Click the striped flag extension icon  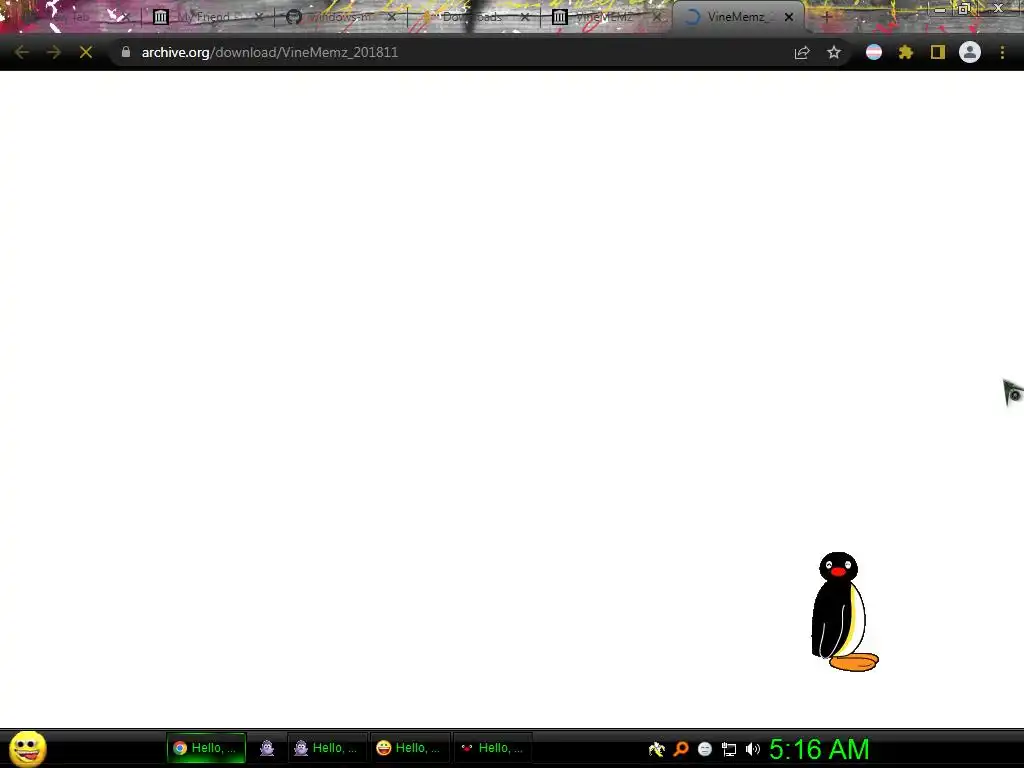coord(874,52)
